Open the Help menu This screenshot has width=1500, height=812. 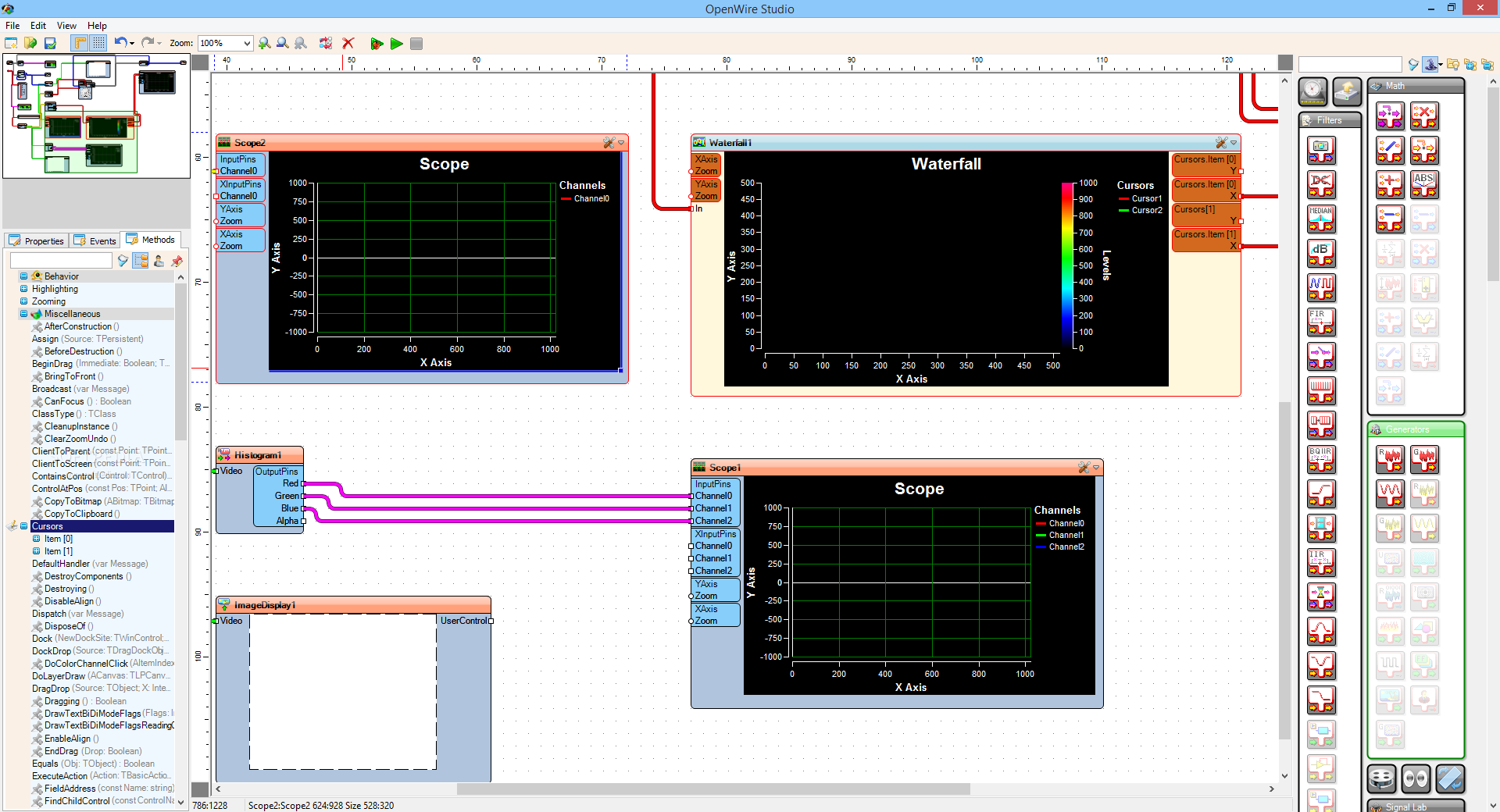coord(97,26)
